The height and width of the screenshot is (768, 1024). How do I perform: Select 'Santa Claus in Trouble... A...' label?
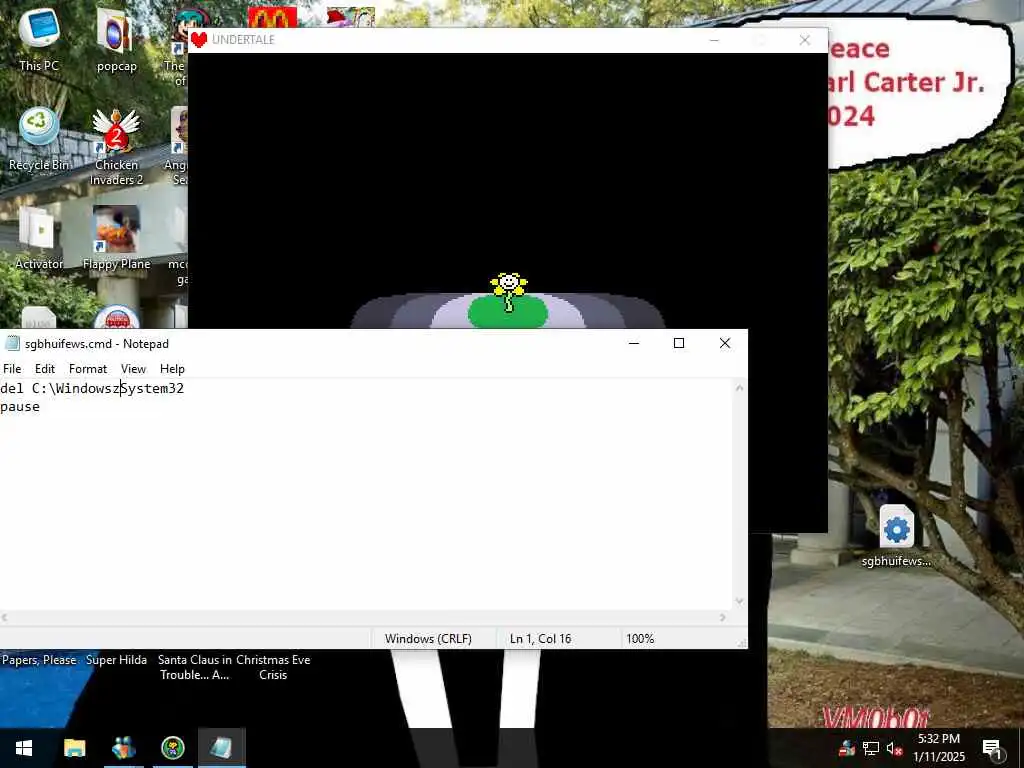click(x=195, y=667)
